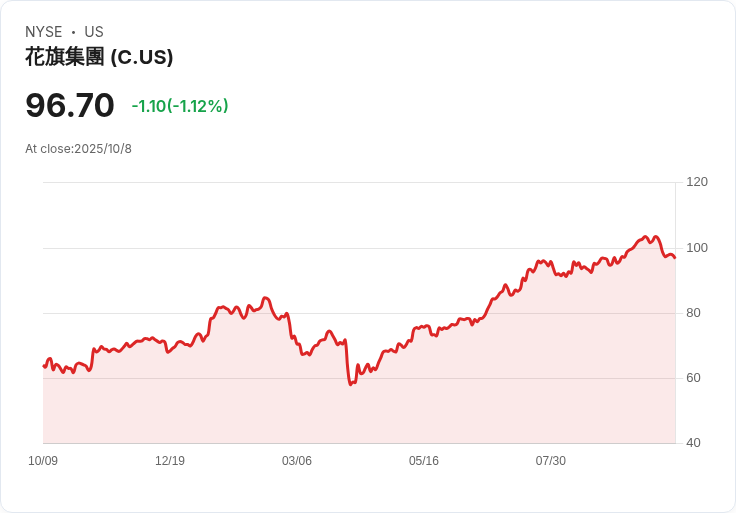
Task: Click the 10/09 date axis label
Action: pyautogui.click(x=43, y=460)
